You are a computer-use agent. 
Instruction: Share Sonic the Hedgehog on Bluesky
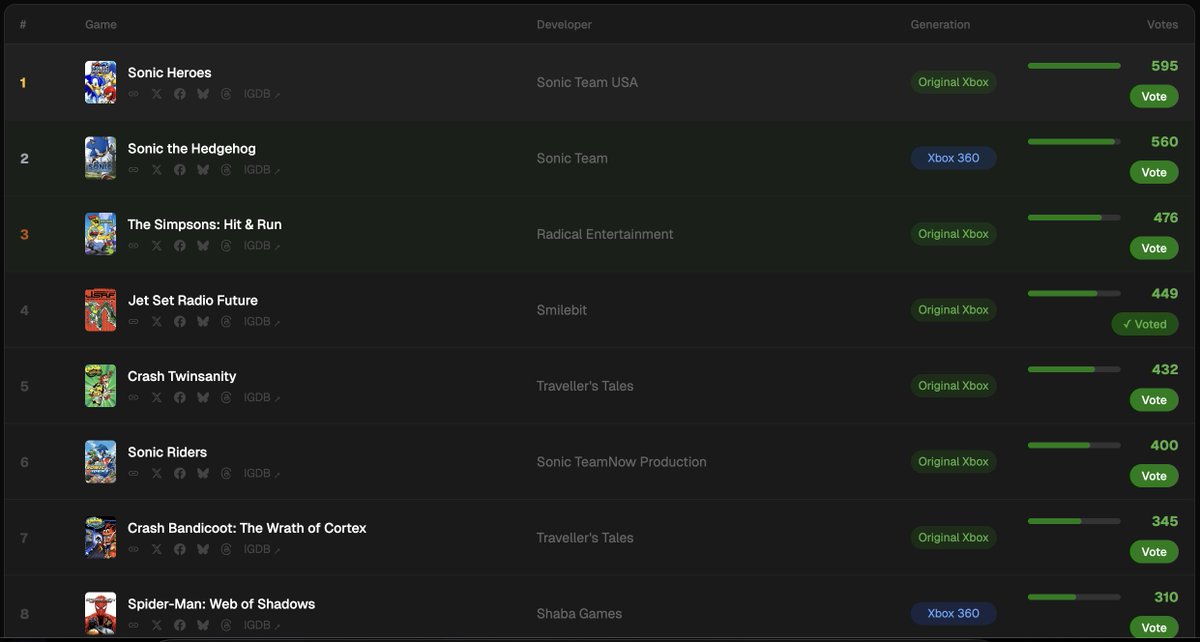[x=203, y=170]
